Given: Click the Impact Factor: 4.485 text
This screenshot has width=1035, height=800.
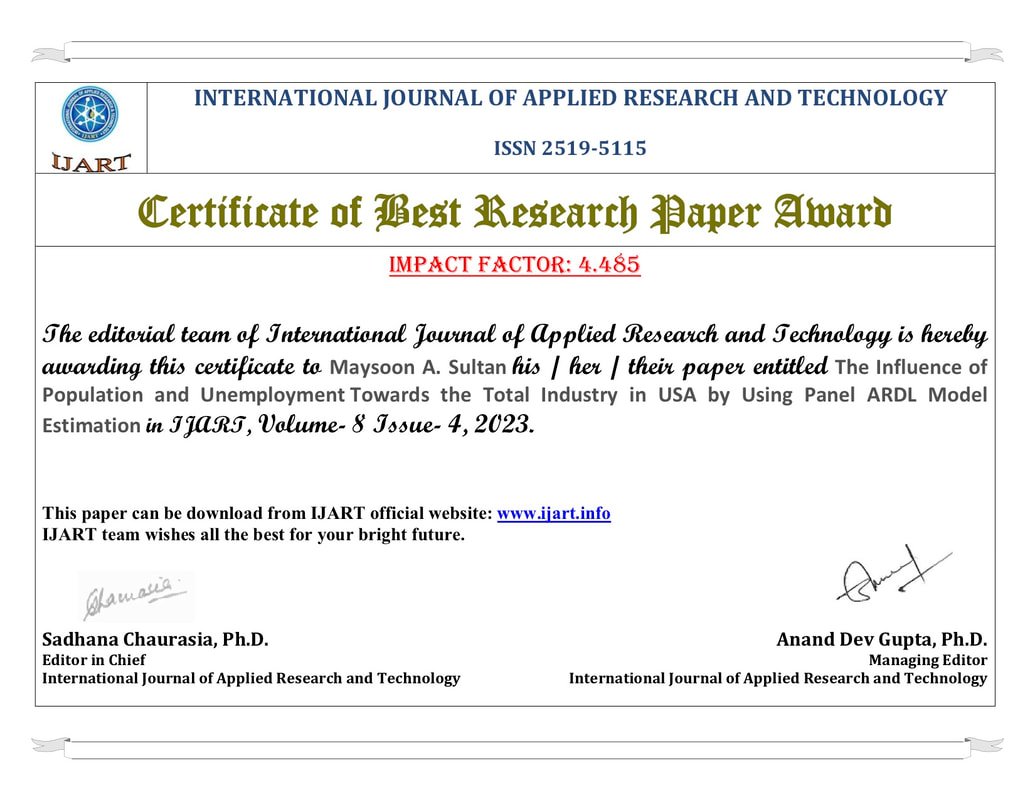Looking at the screenshot, I should pos(515,264).
